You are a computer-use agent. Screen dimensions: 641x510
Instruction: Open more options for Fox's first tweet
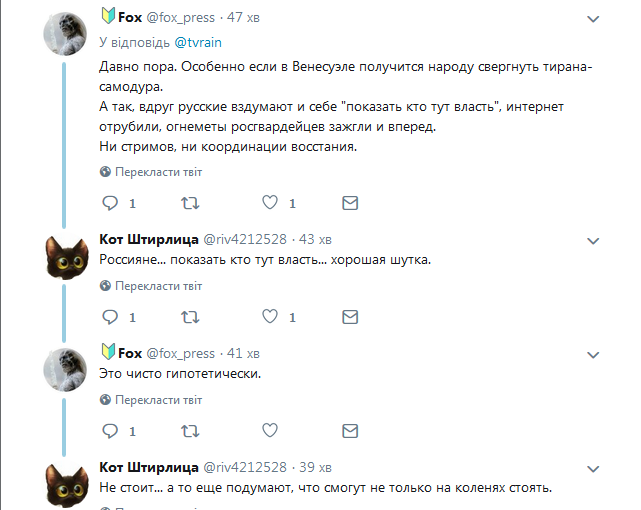tap(593, 19)
